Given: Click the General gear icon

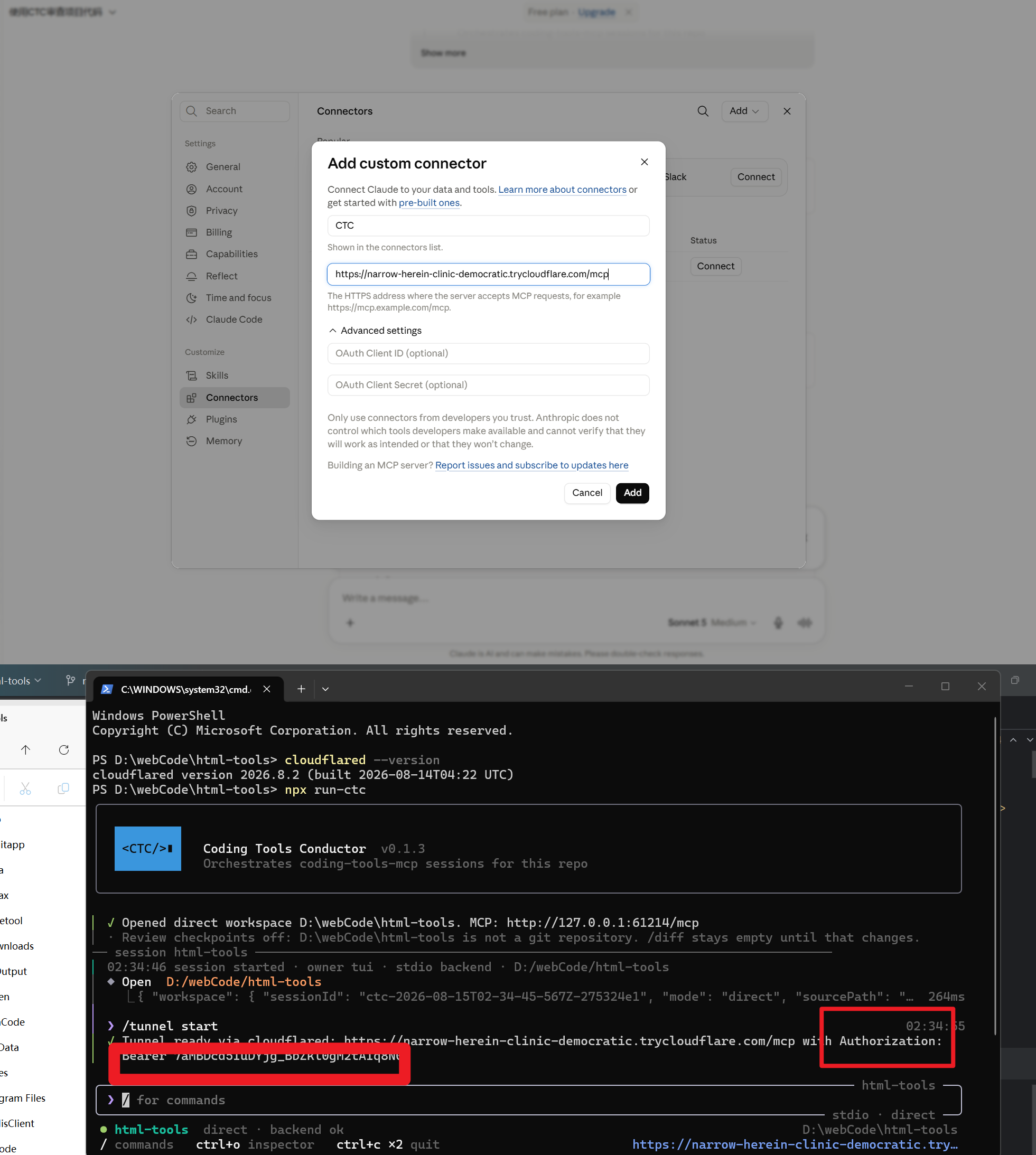Looking at the screenshot, I should (192, 167).
